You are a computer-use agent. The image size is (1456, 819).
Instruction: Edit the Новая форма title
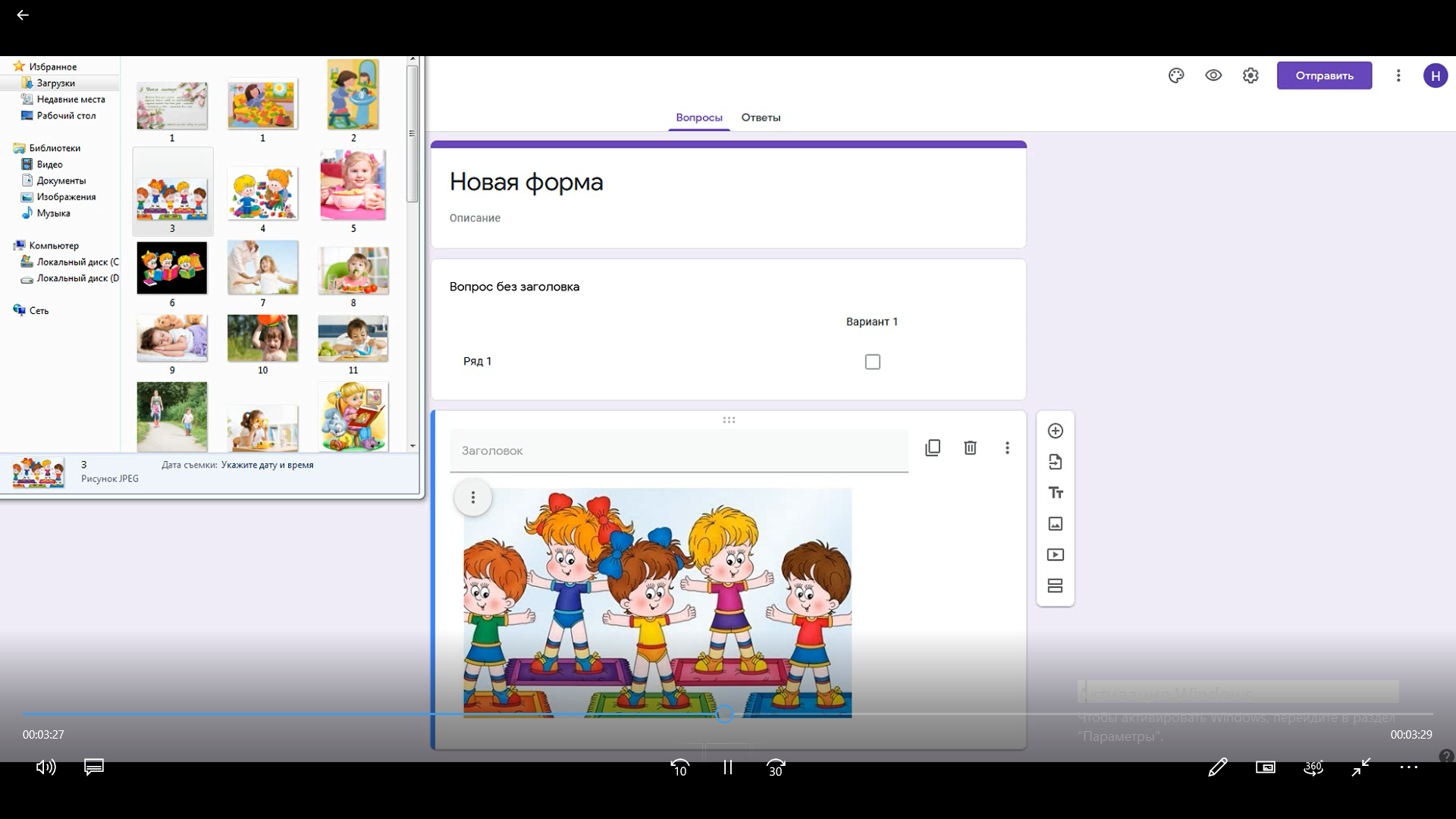click(x=526, y=182)
